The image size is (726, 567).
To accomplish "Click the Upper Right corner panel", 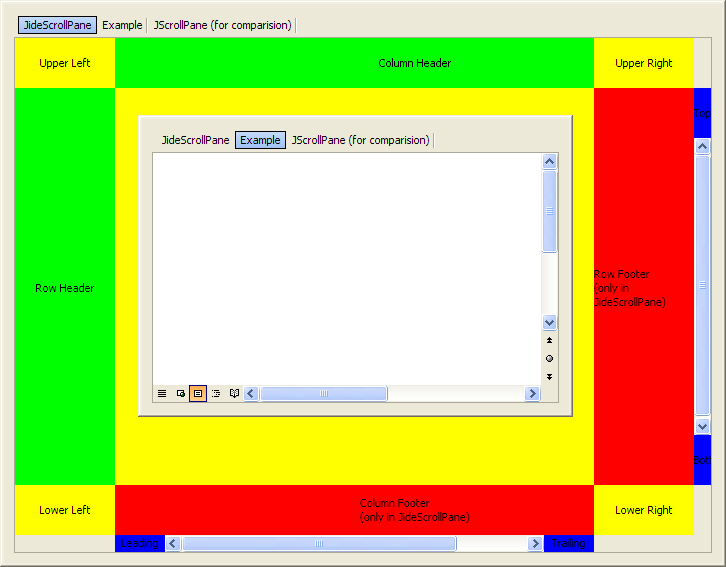I will (x=644, y=63).
